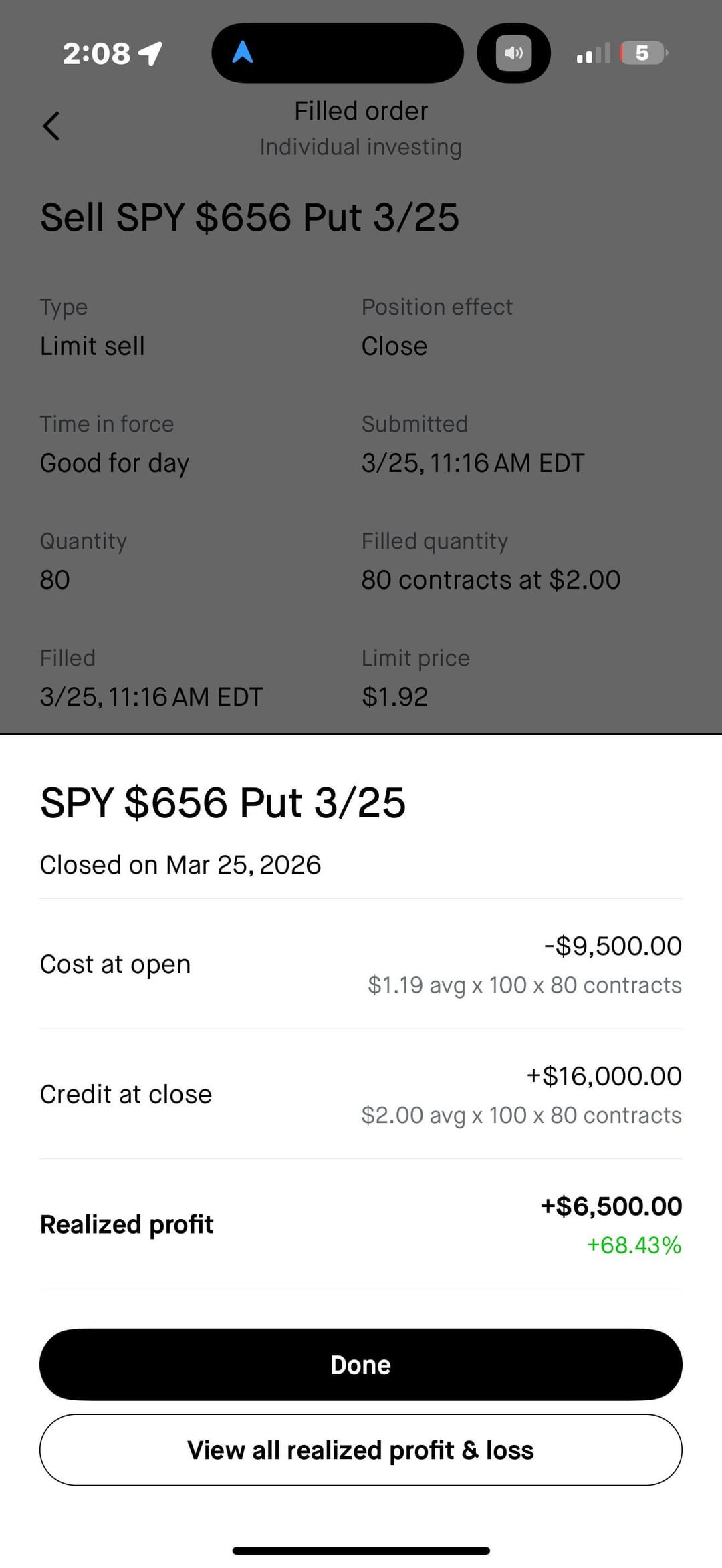
Task: Tap the green +68.43% return figure
Action: [634, 1245]
